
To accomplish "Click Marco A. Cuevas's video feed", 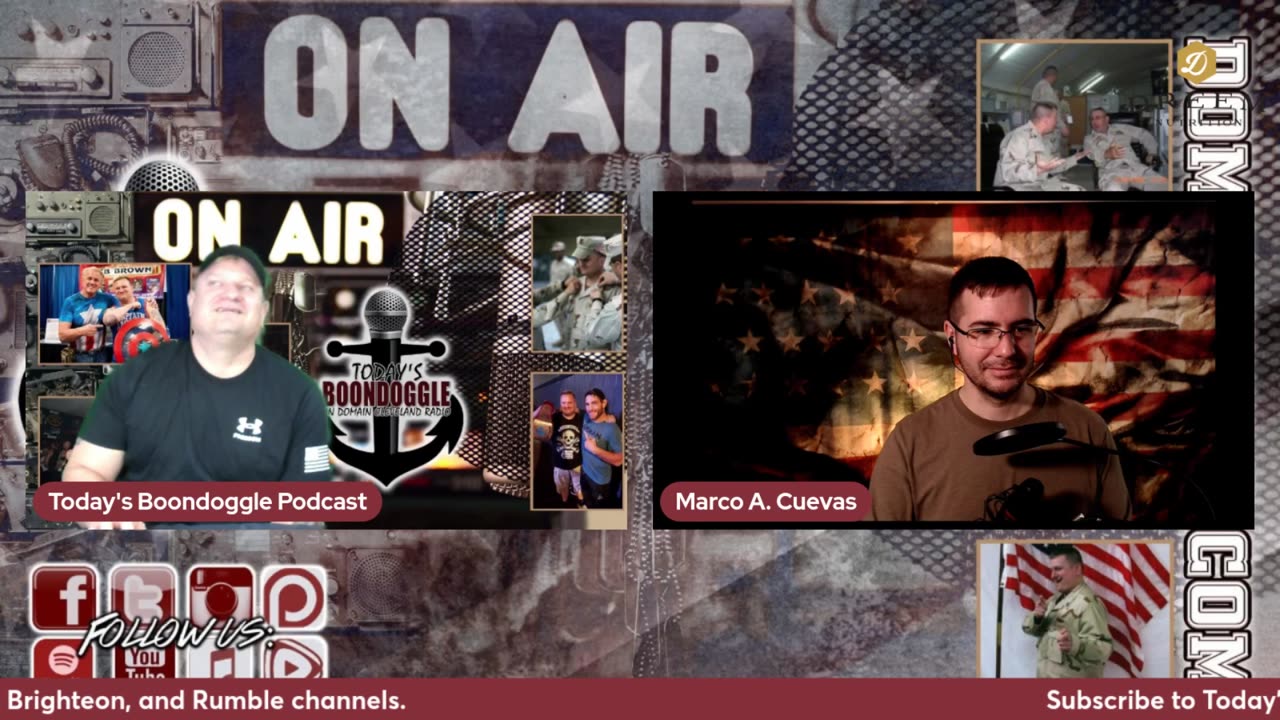I will pos(953,360).
